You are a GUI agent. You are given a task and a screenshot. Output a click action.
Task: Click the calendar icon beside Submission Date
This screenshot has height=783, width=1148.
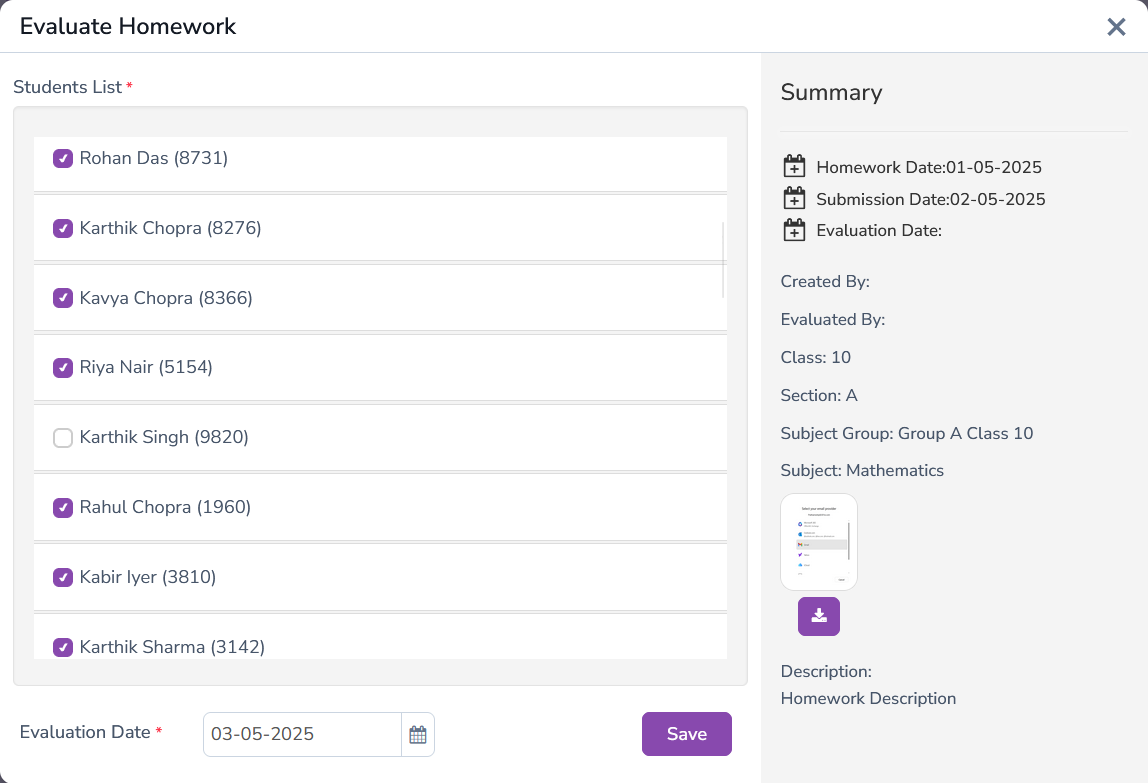coord(794,198)
